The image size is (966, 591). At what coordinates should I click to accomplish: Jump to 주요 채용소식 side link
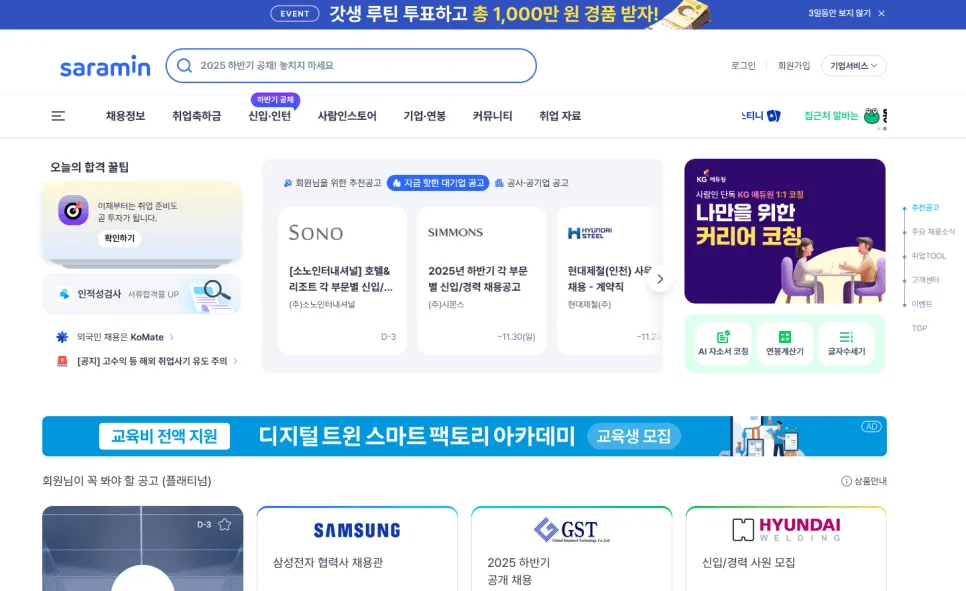933,232
